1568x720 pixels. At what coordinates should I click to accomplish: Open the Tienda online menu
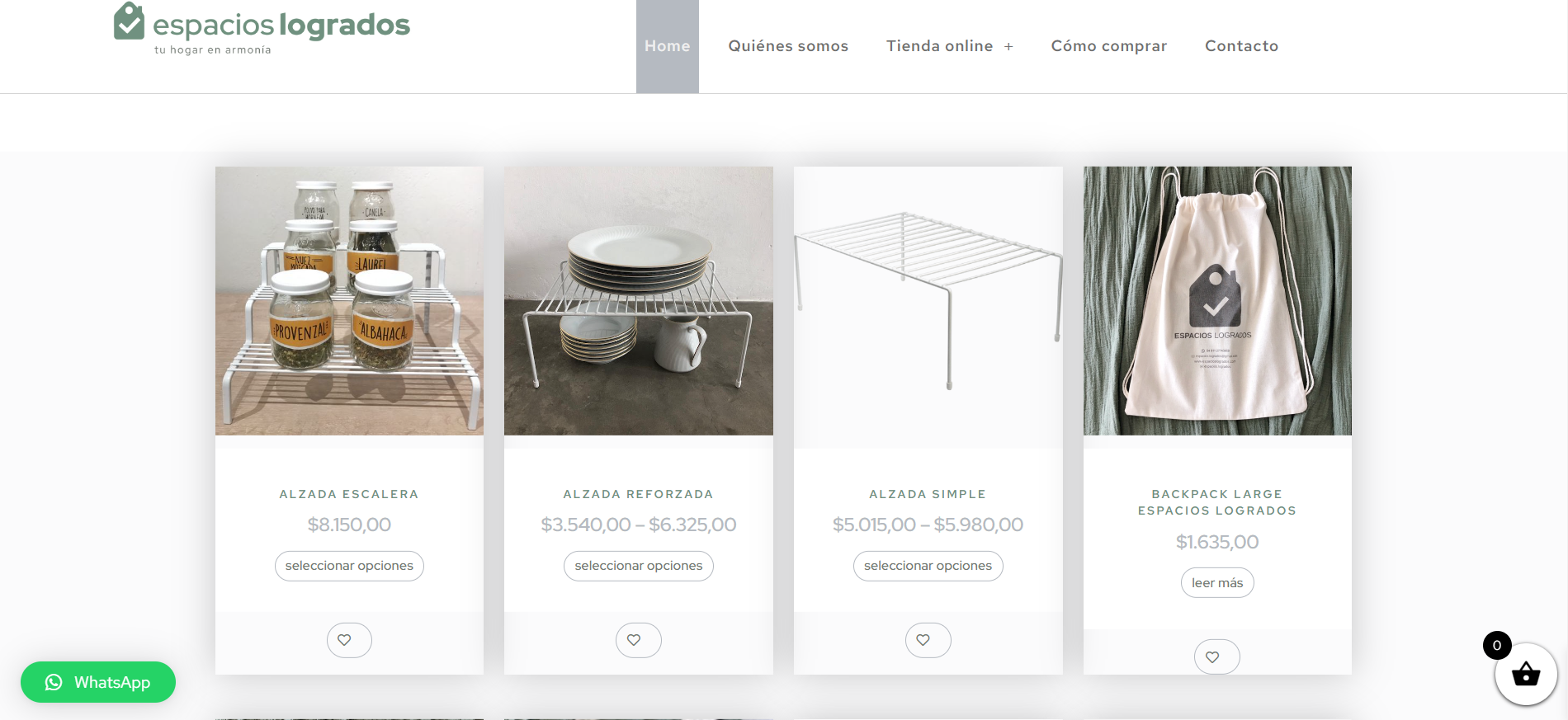pos(939,46)
